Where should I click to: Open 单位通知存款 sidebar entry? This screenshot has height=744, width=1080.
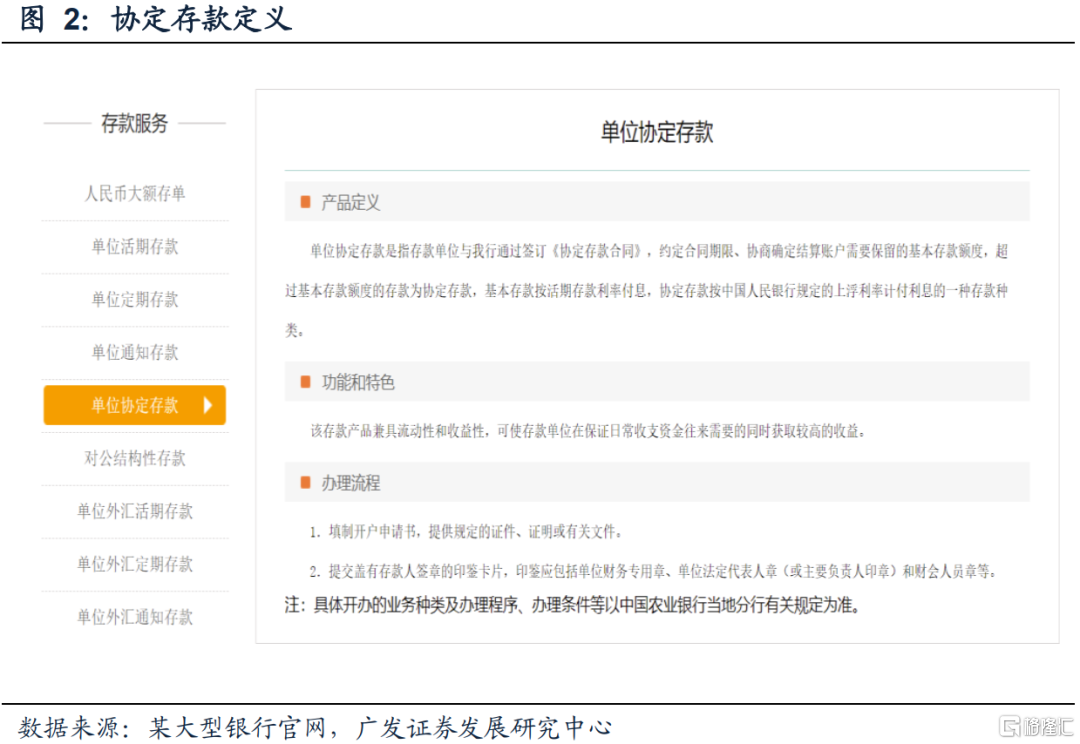pos(135,353)
